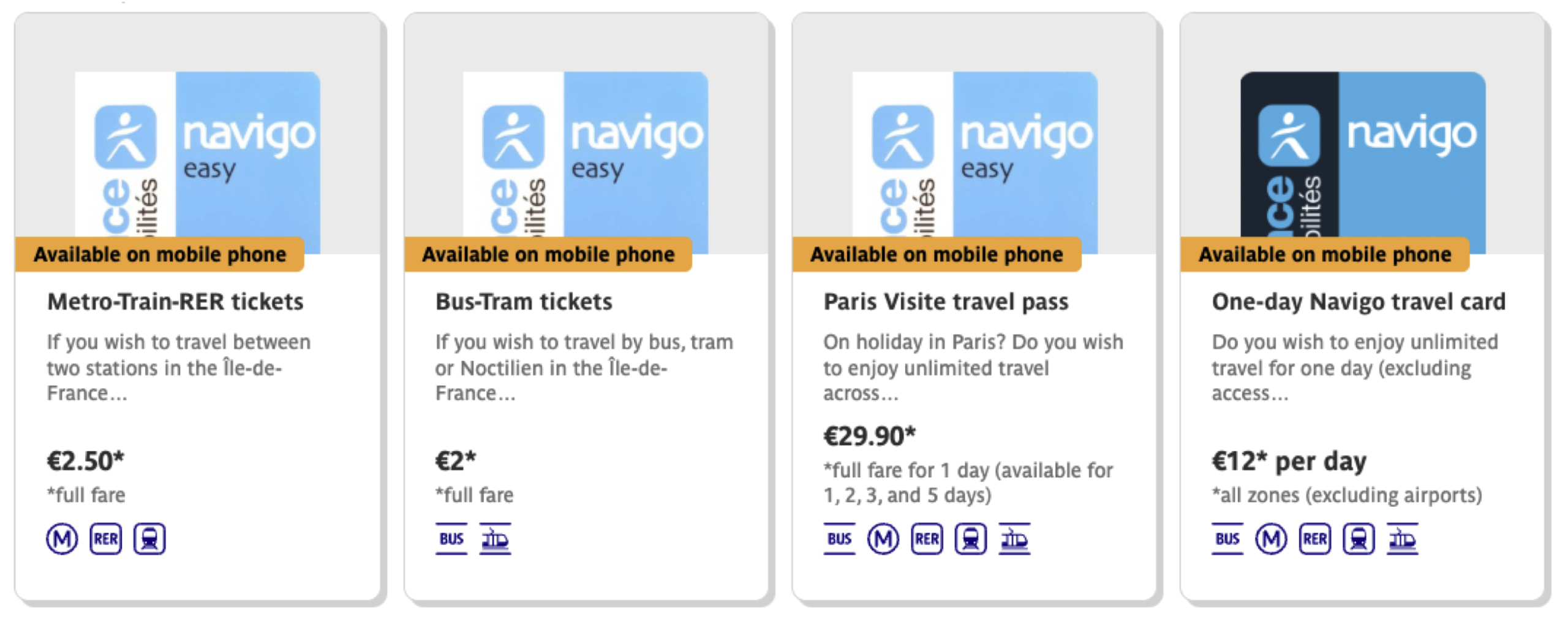The image size is (1568, 627).
Task: Click Navigo Easy image on Paris Visite card
Action: click(974, 153)
